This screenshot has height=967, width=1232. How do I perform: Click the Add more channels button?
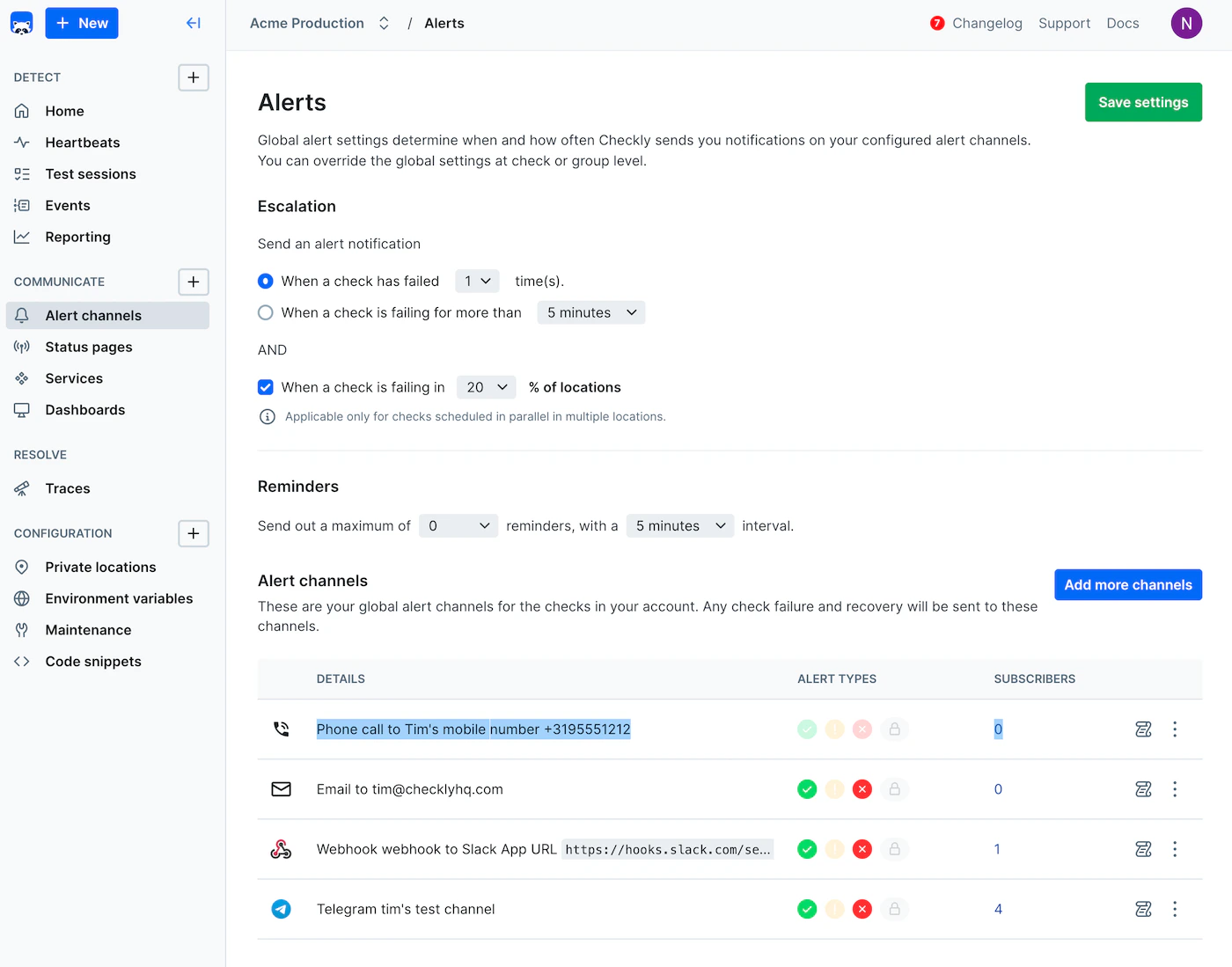tap(1127, 584)
